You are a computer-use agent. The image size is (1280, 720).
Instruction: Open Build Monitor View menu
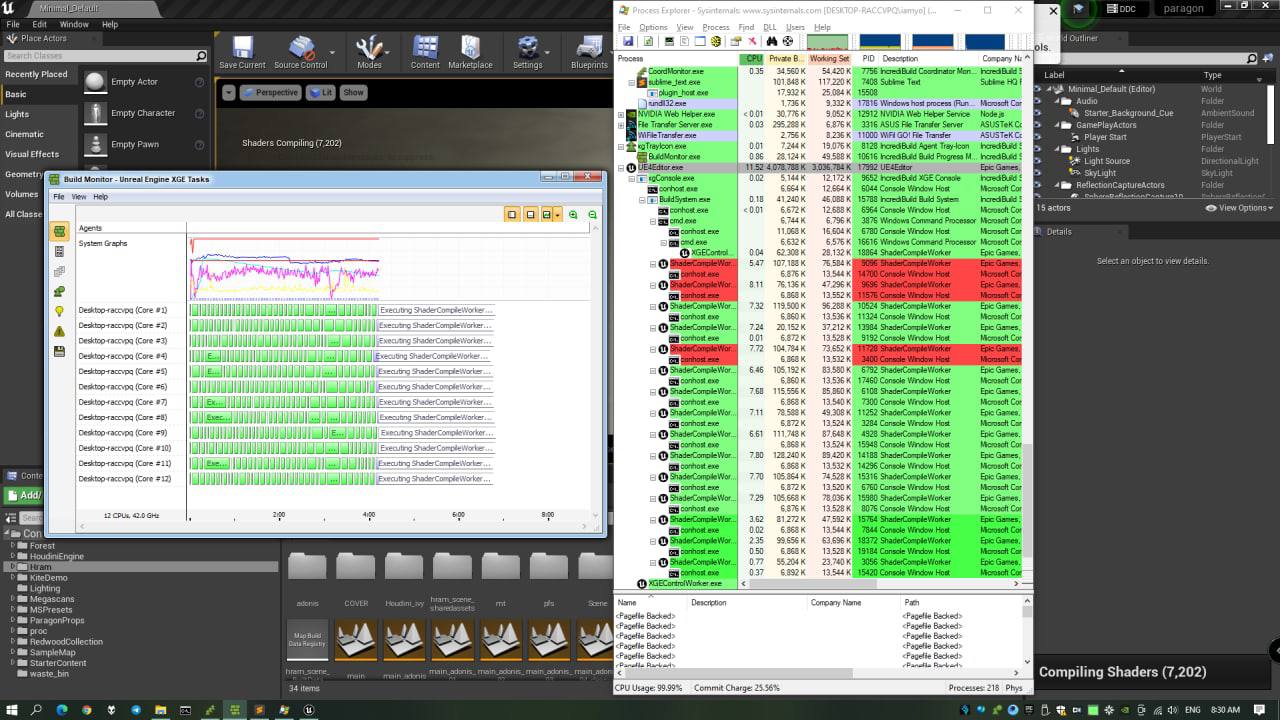(78, 197)
